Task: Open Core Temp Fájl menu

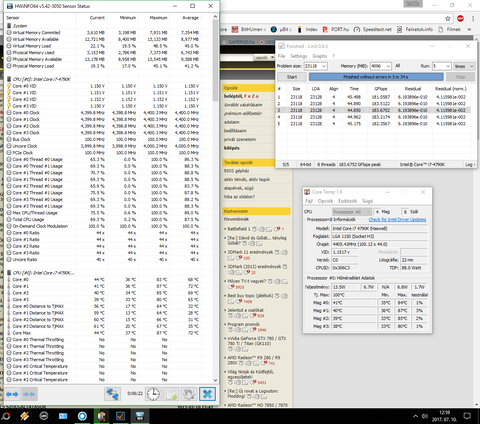Action: click(309, 201)
